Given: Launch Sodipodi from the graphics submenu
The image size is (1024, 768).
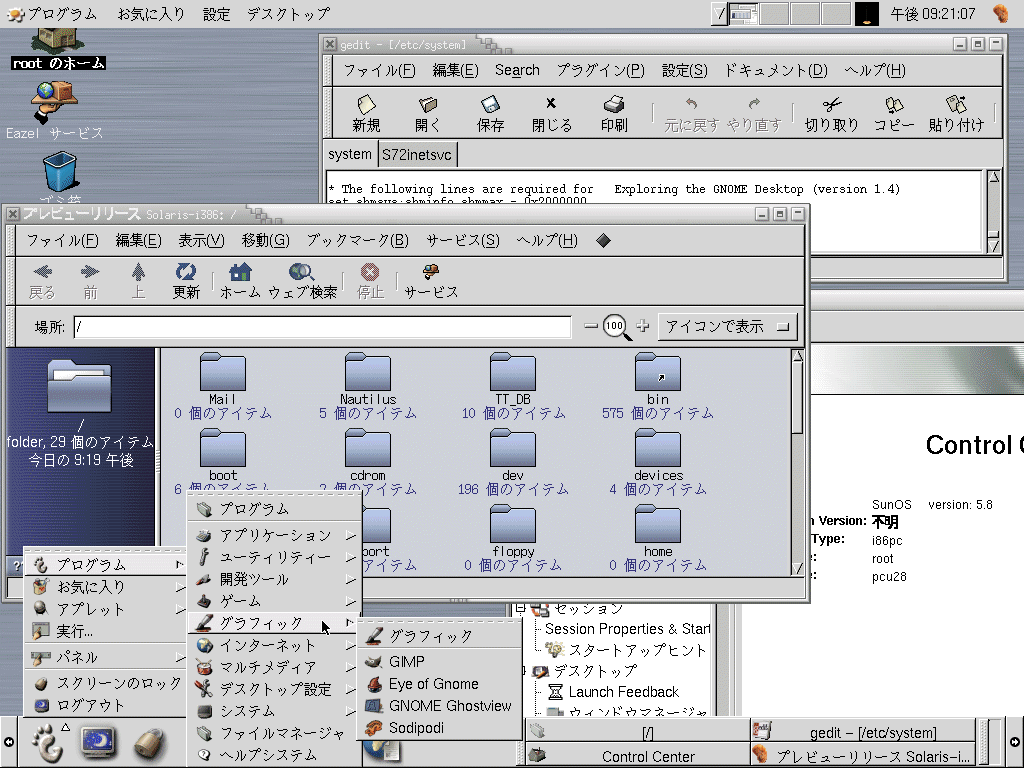Looking at the screenshot, I should click(x=440, y=728).
